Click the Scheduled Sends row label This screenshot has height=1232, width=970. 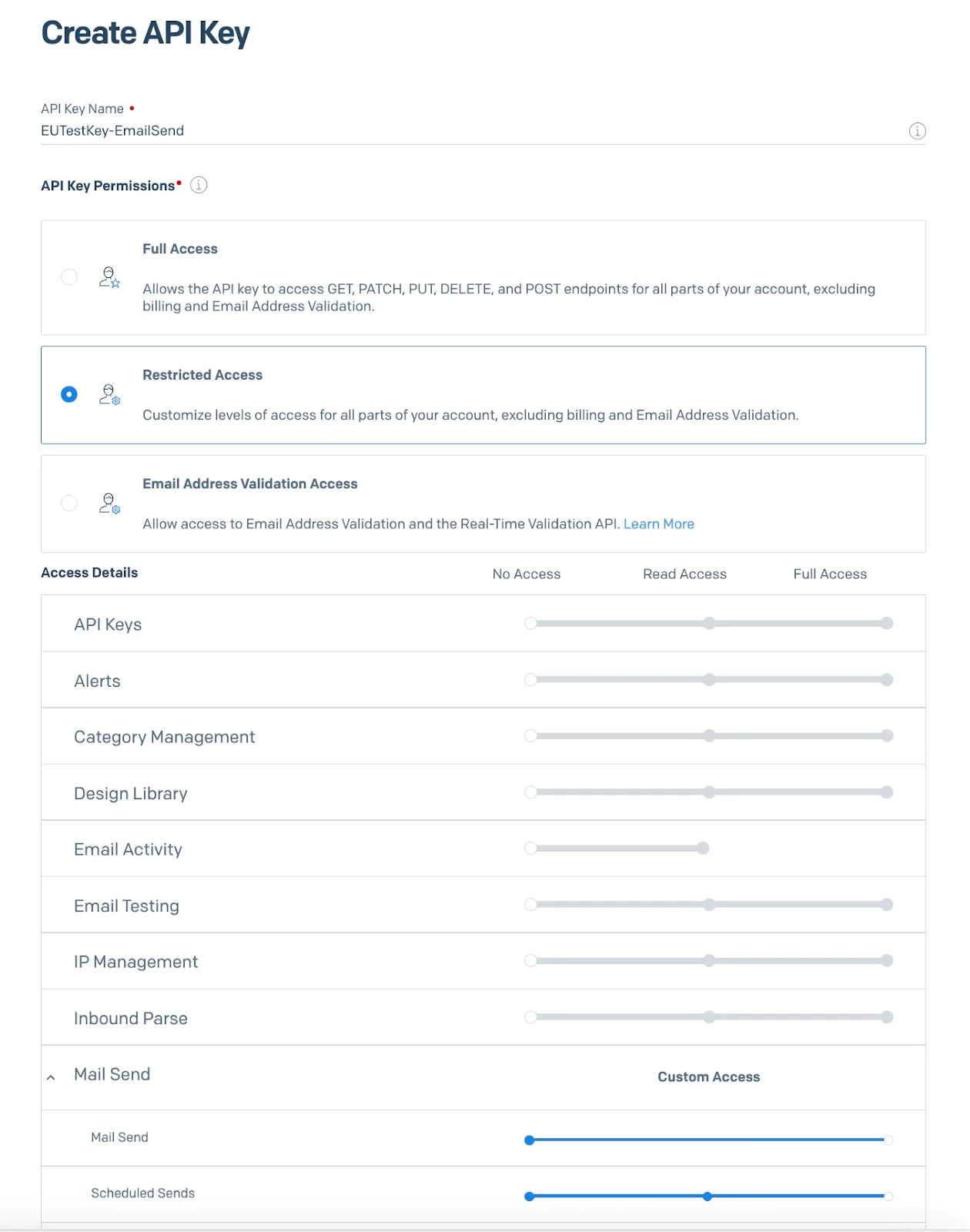(142, 1193)
